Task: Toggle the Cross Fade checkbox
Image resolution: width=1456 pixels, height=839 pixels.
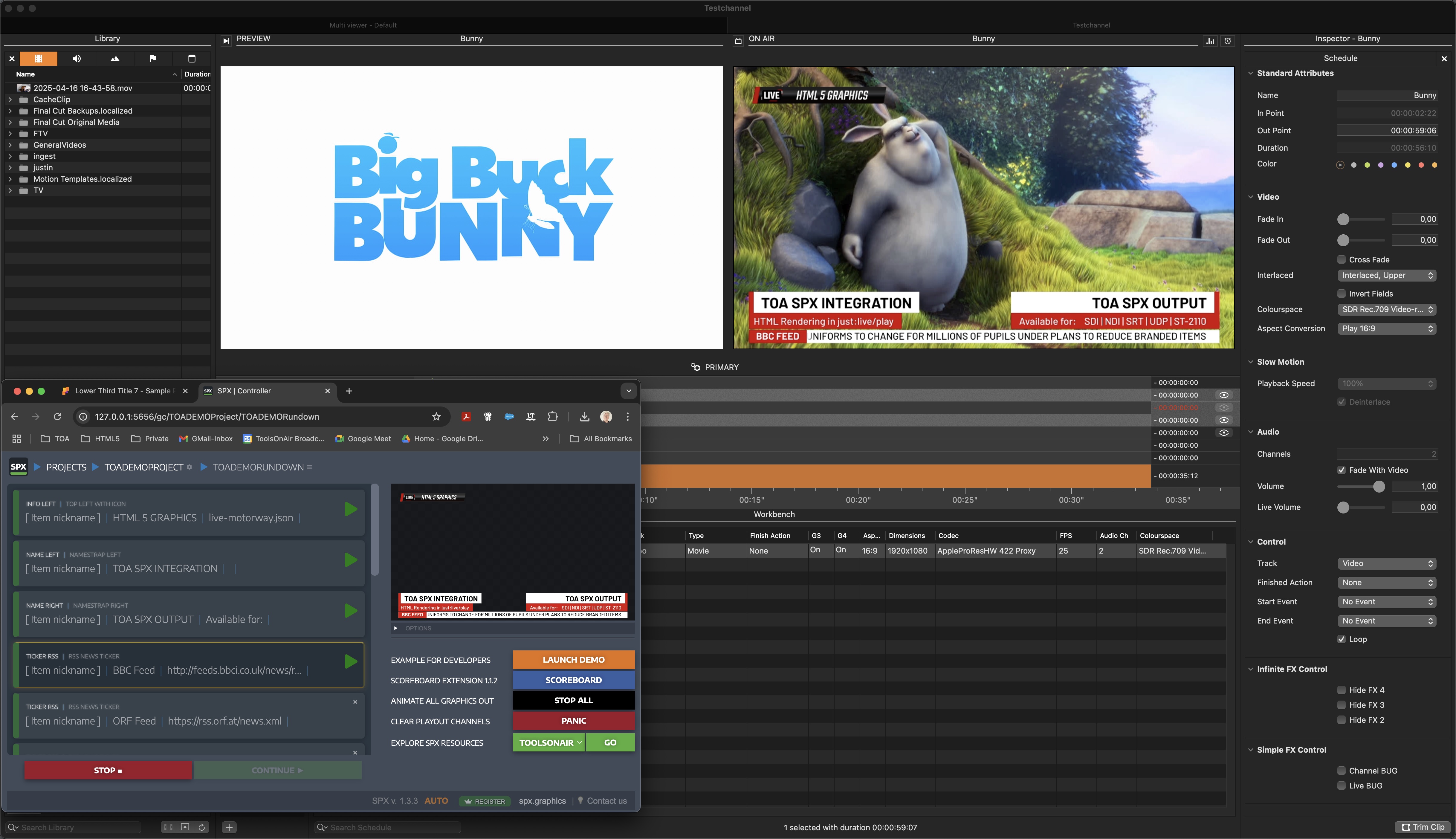Action: pyautogui.click(x=1341, y=260)
